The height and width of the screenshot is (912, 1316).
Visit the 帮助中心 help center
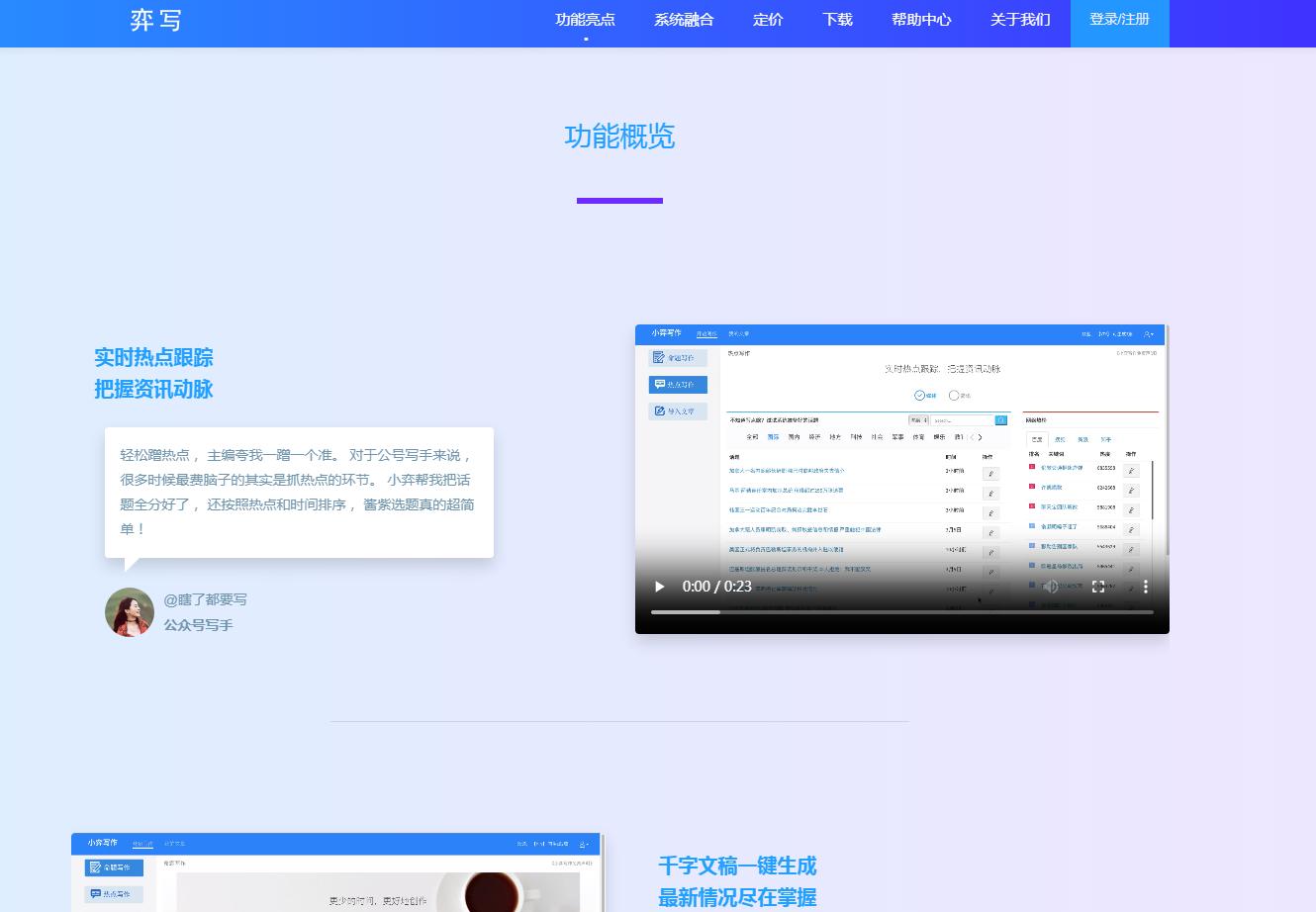pos(921,20)
